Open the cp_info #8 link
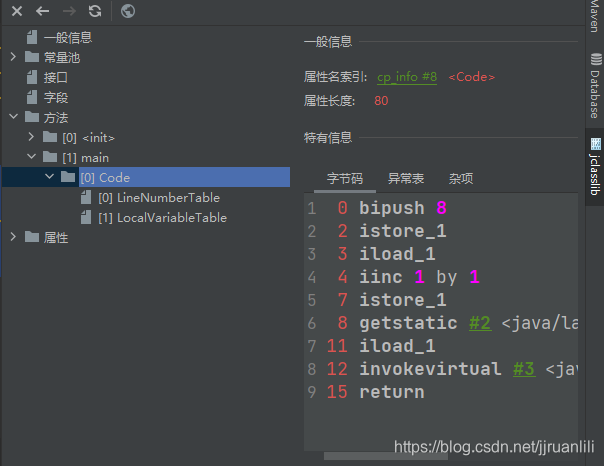Image resolution: width=604 pixels, height=466 pixels. pyautogui.click(x=407, y=77)
